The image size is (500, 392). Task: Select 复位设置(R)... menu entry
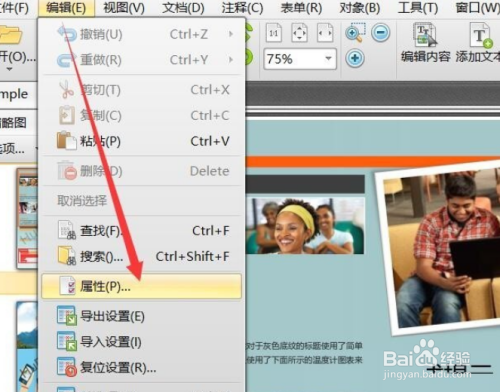141,368
